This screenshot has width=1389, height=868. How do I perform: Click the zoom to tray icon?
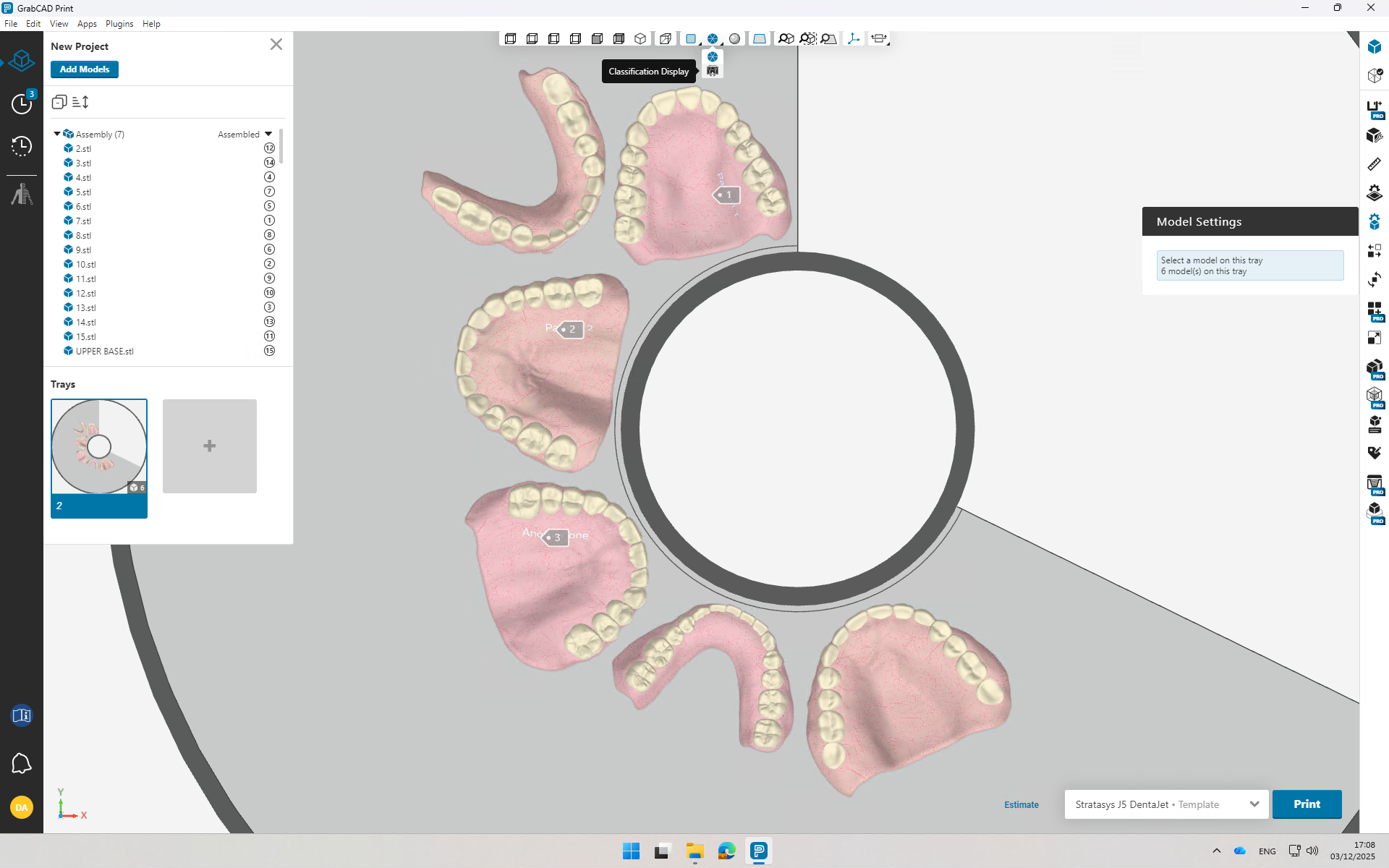[x=829, y=39]
